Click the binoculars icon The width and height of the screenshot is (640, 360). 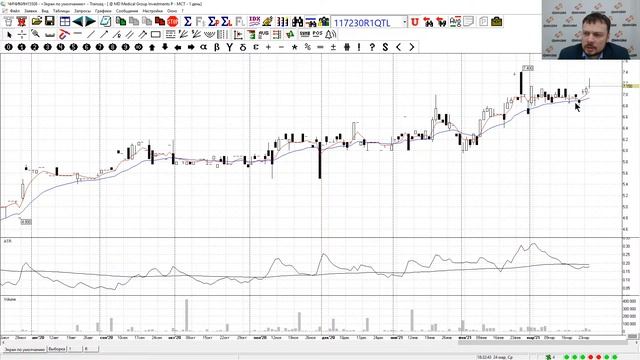click(297, 22)
